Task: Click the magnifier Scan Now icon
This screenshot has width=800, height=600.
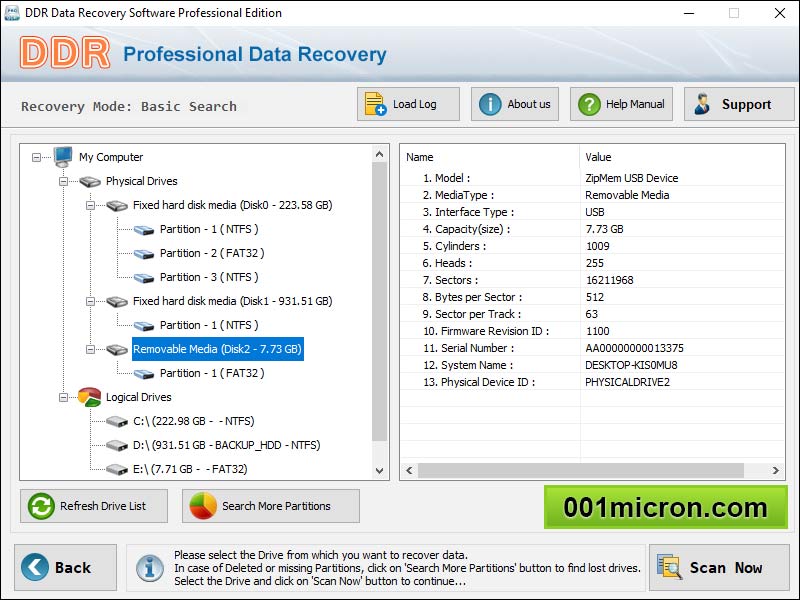Action: pos(669,567)
